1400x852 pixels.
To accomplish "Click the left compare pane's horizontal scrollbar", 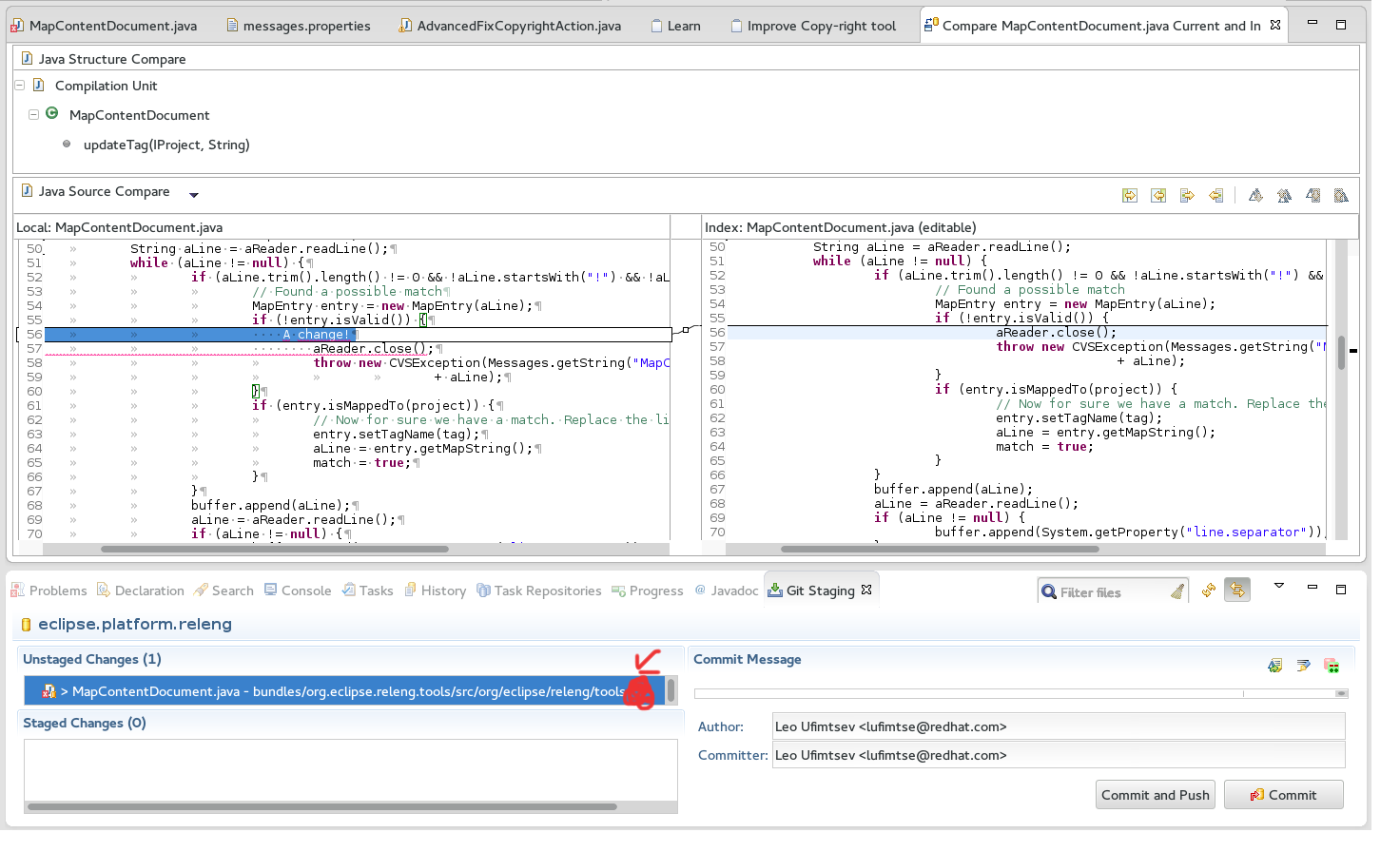I will [x=275, y=549].
